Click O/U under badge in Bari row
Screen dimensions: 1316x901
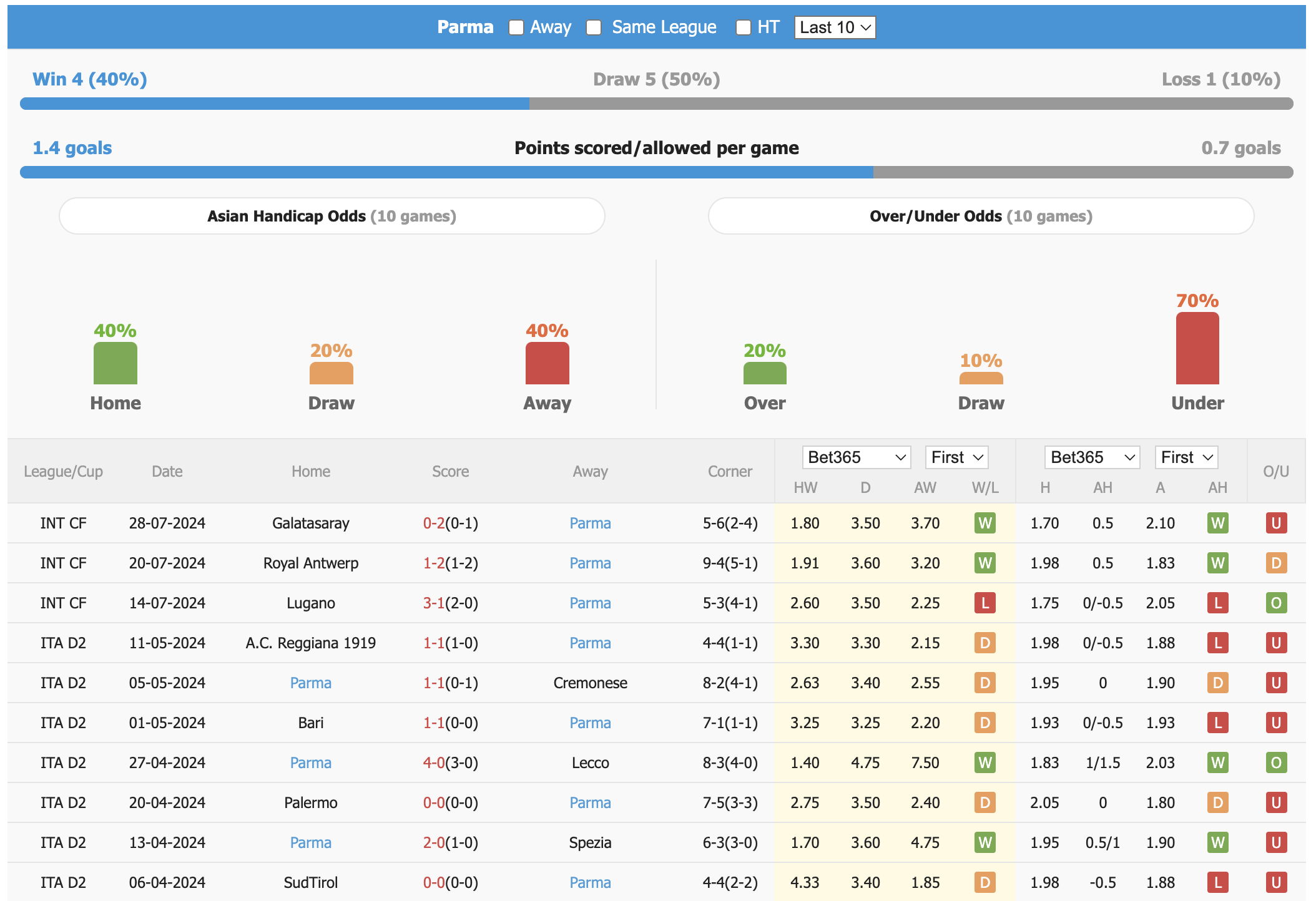(x=1276, y=723)
